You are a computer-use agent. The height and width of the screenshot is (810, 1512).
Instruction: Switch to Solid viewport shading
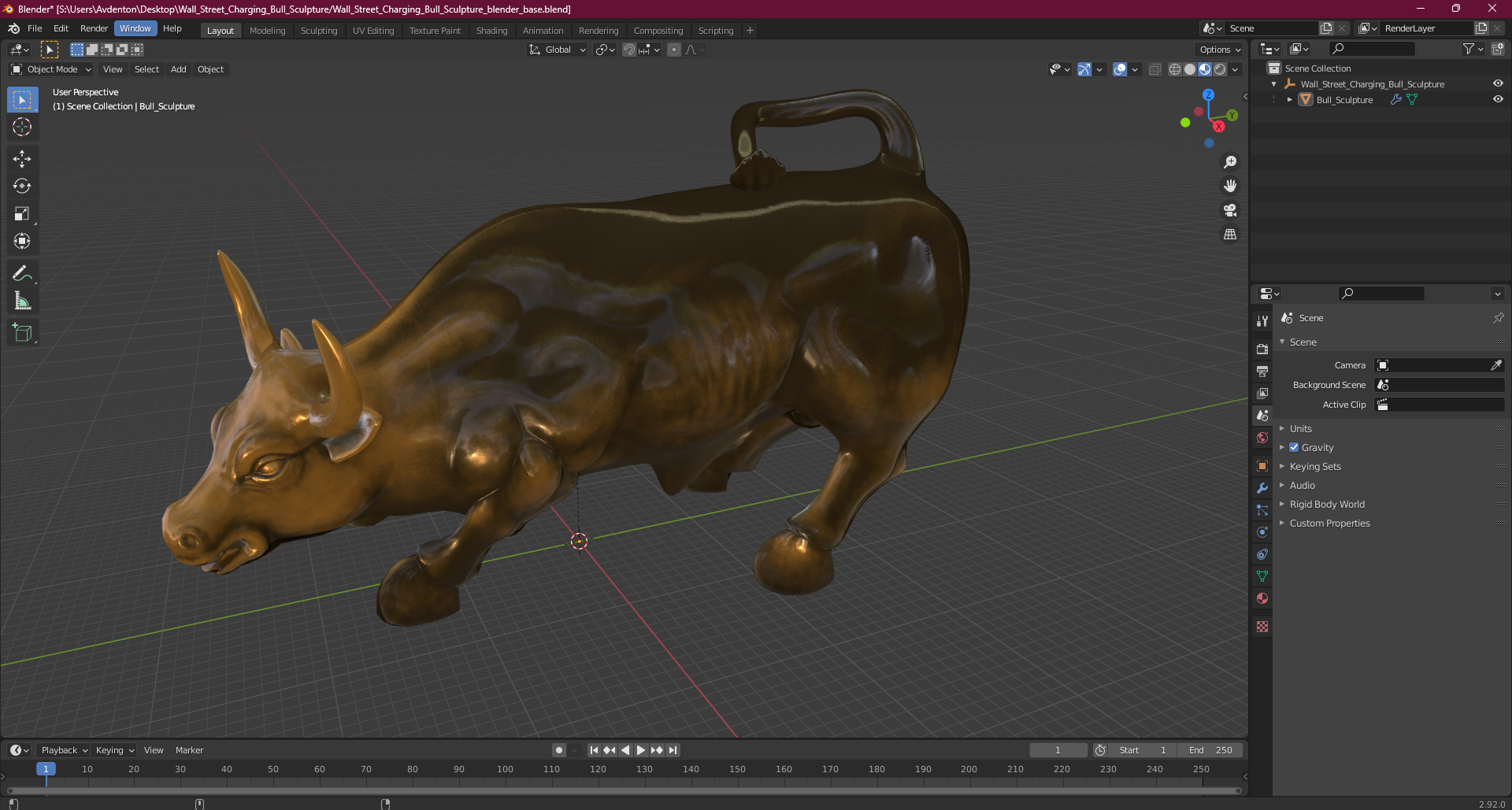pos(1190,69)
